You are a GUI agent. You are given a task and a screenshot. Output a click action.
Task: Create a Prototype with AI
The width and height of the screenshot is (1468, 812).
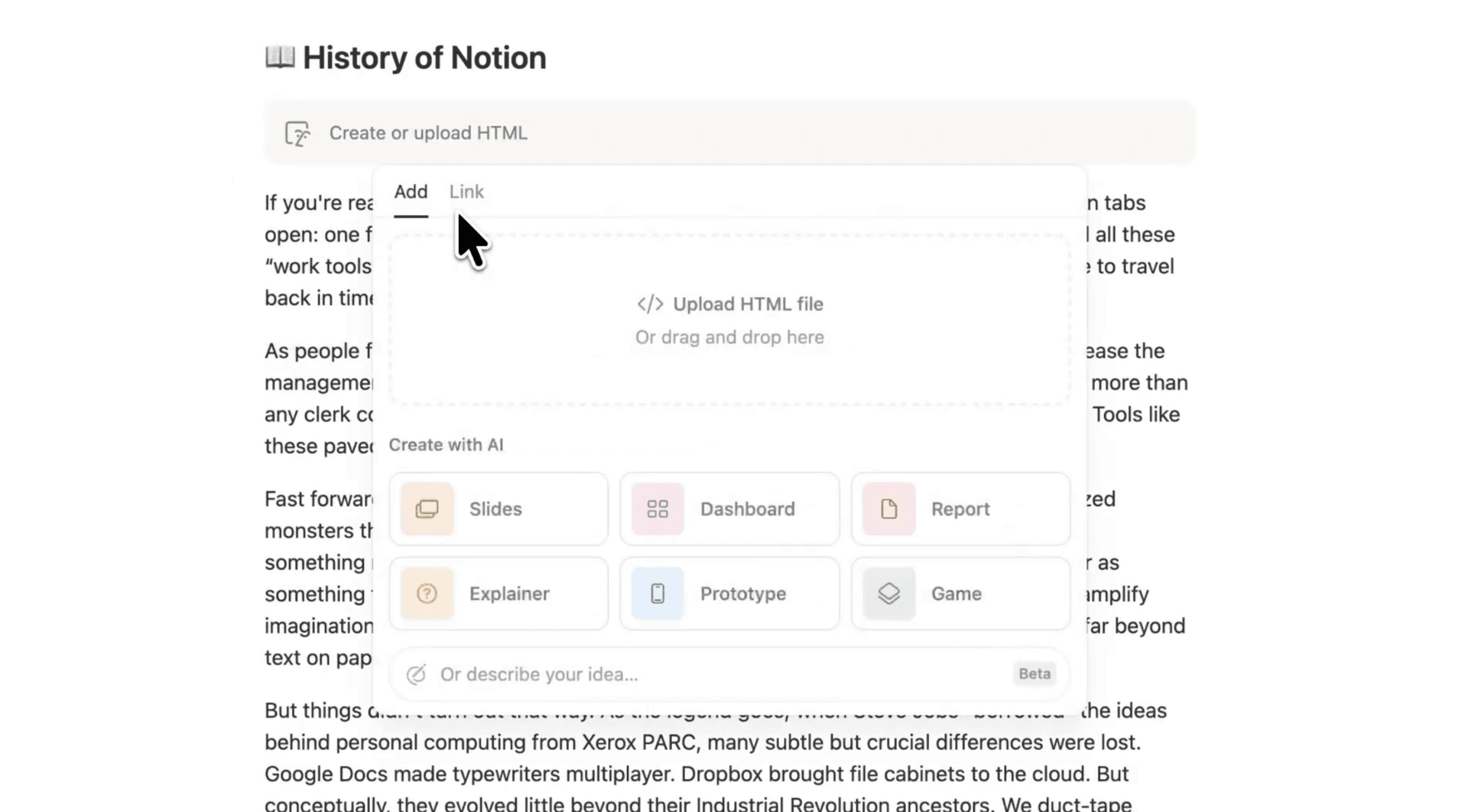point(729,593)
